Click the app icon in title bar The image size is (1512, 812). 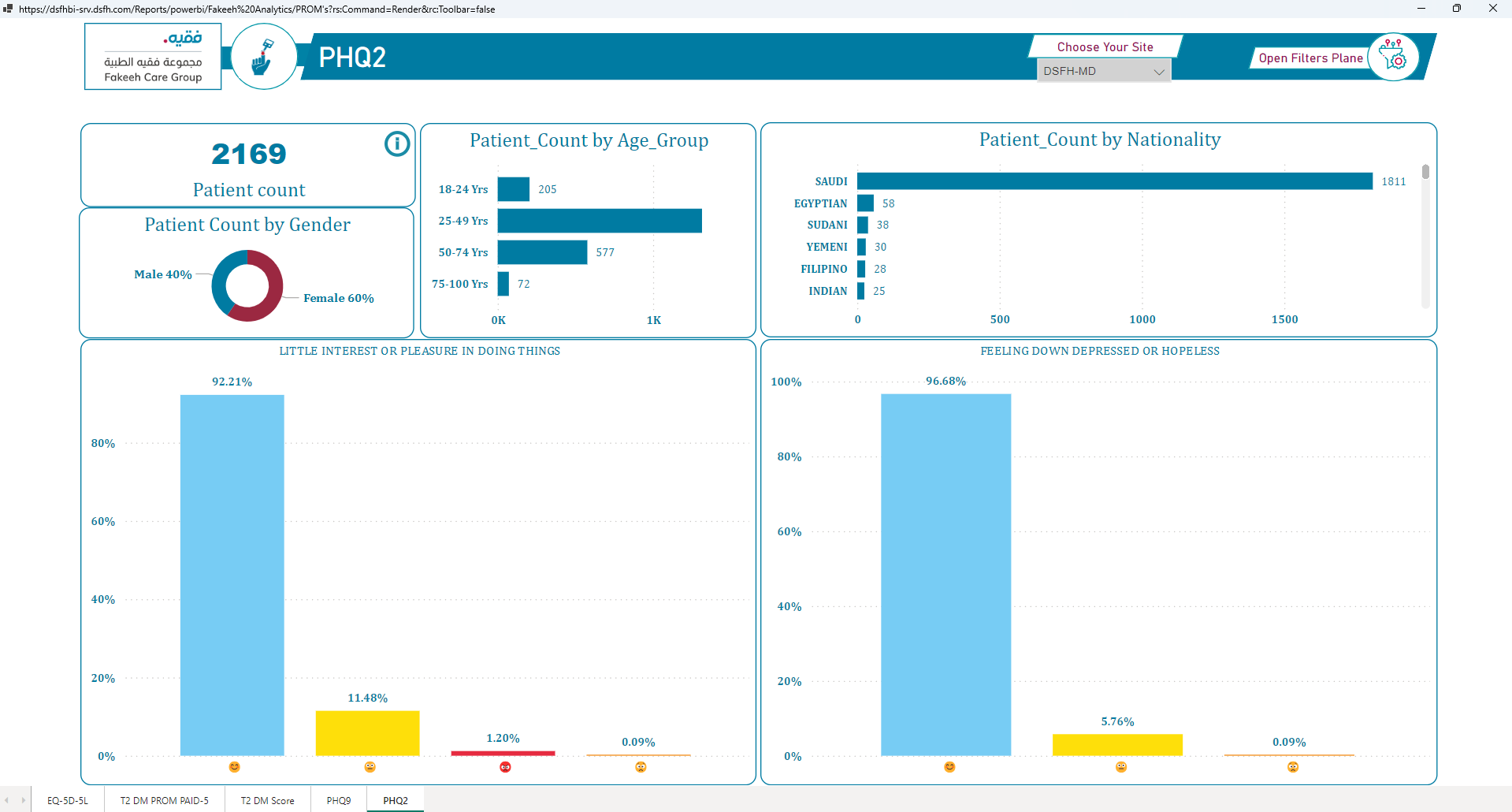[8, 9]
